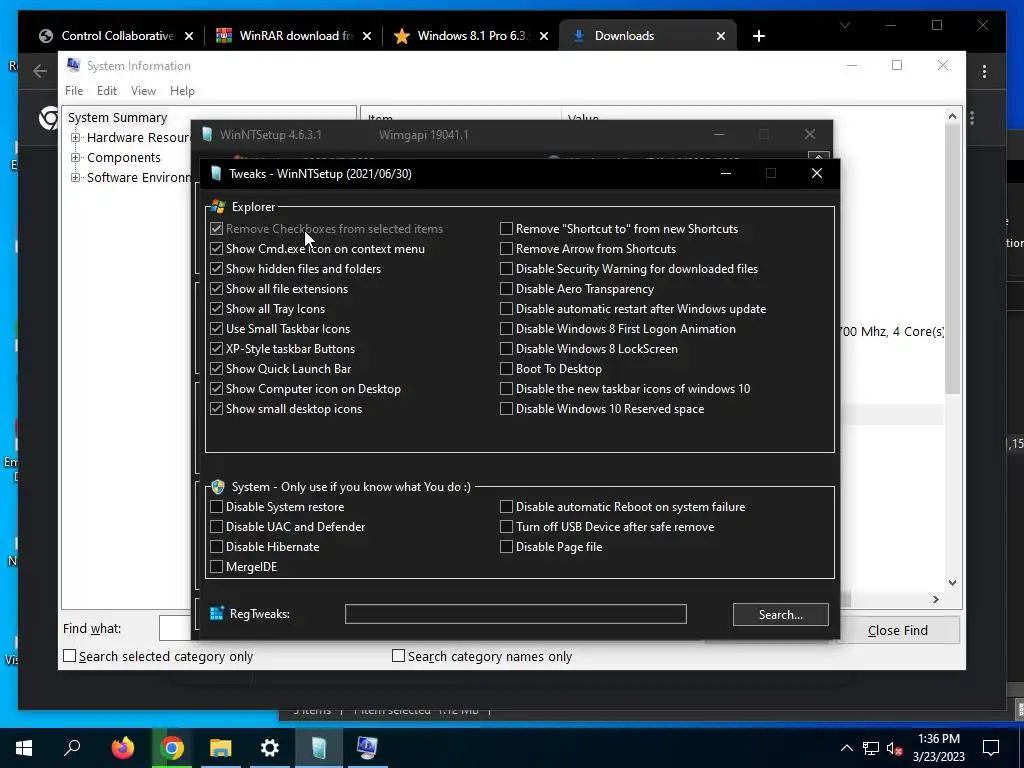
Task: Click the Search... button
Action: [780, 615]
